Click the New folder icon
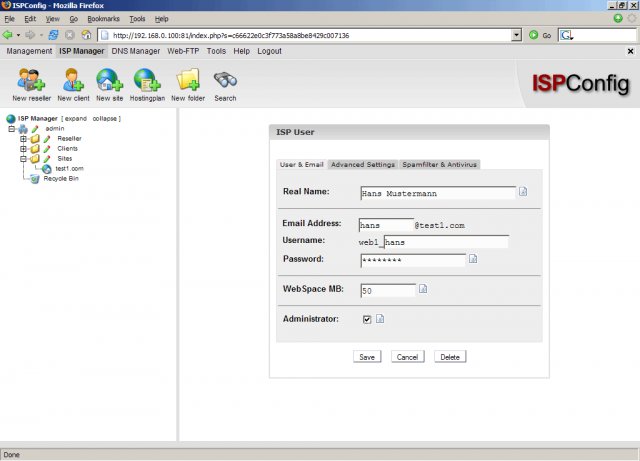Screen dimensions: 640x461 pyautogui.click(x=188, y=80)
